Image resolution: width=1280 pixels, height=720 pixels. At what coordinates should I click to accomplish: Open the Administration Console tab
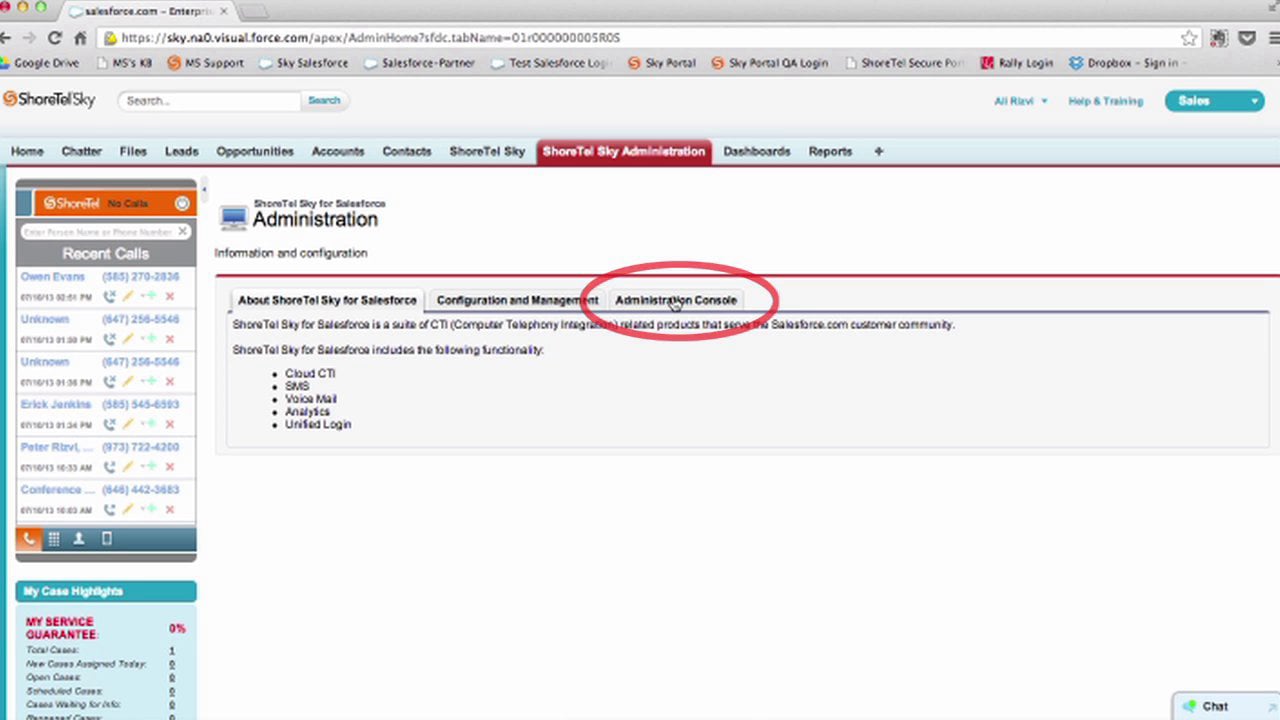tap(676, 300)
